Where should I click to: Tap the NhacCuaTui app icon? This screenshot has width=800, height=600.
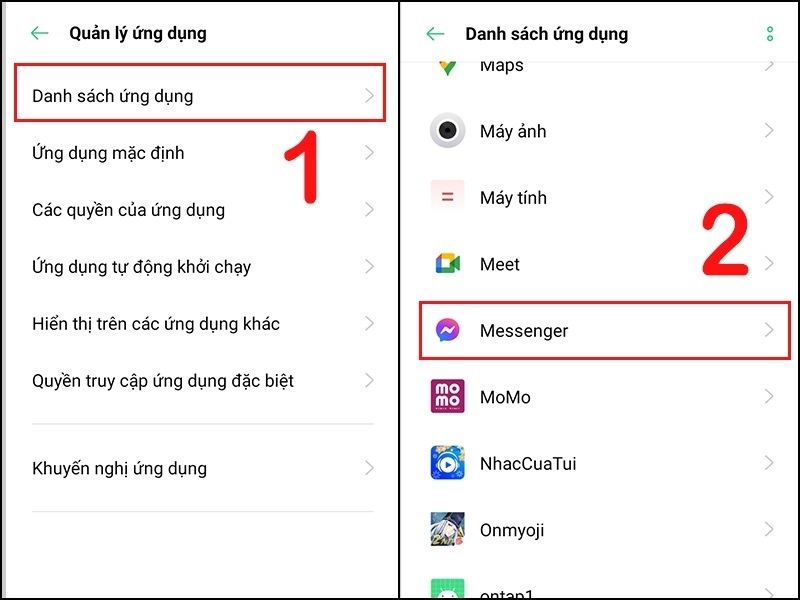tap(447, 463)
